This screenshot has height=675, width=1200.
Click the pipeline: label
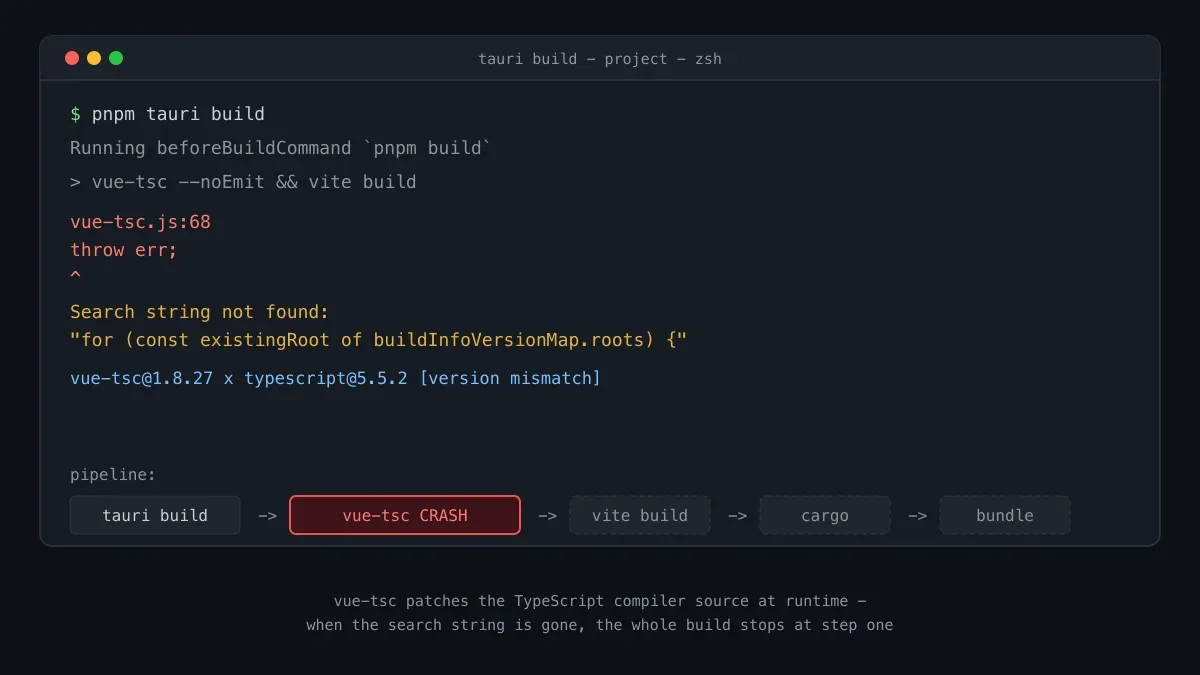113,475
